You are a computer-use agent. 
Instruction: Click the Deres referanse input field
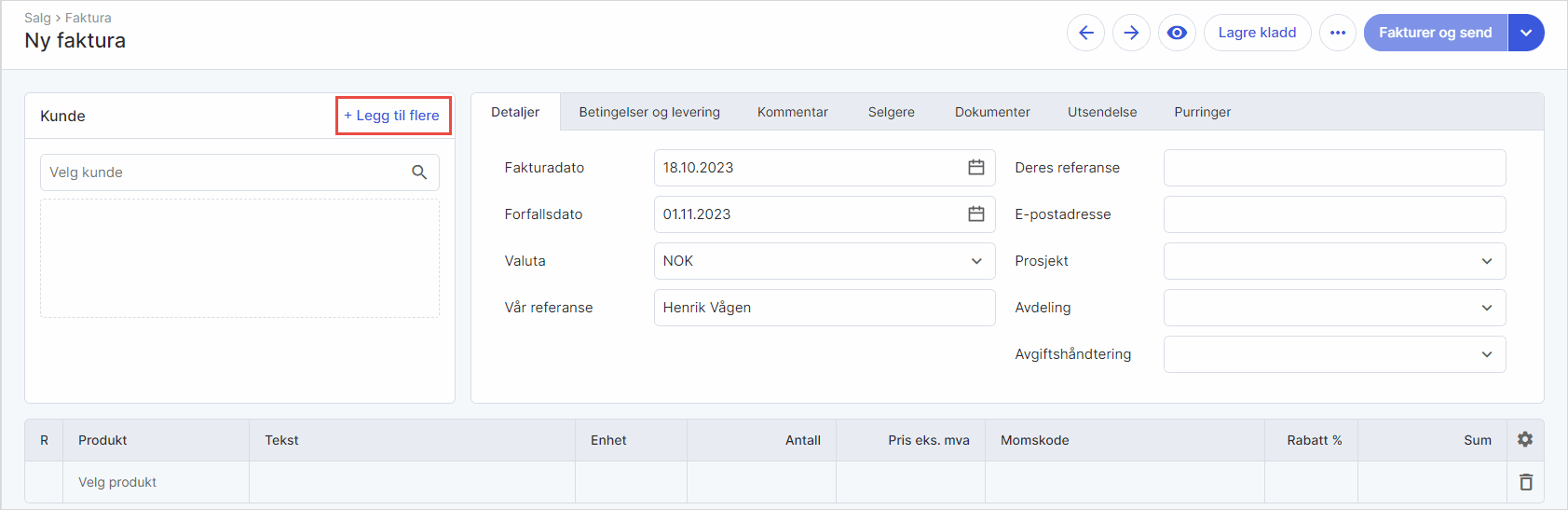tap(1333, 168)
